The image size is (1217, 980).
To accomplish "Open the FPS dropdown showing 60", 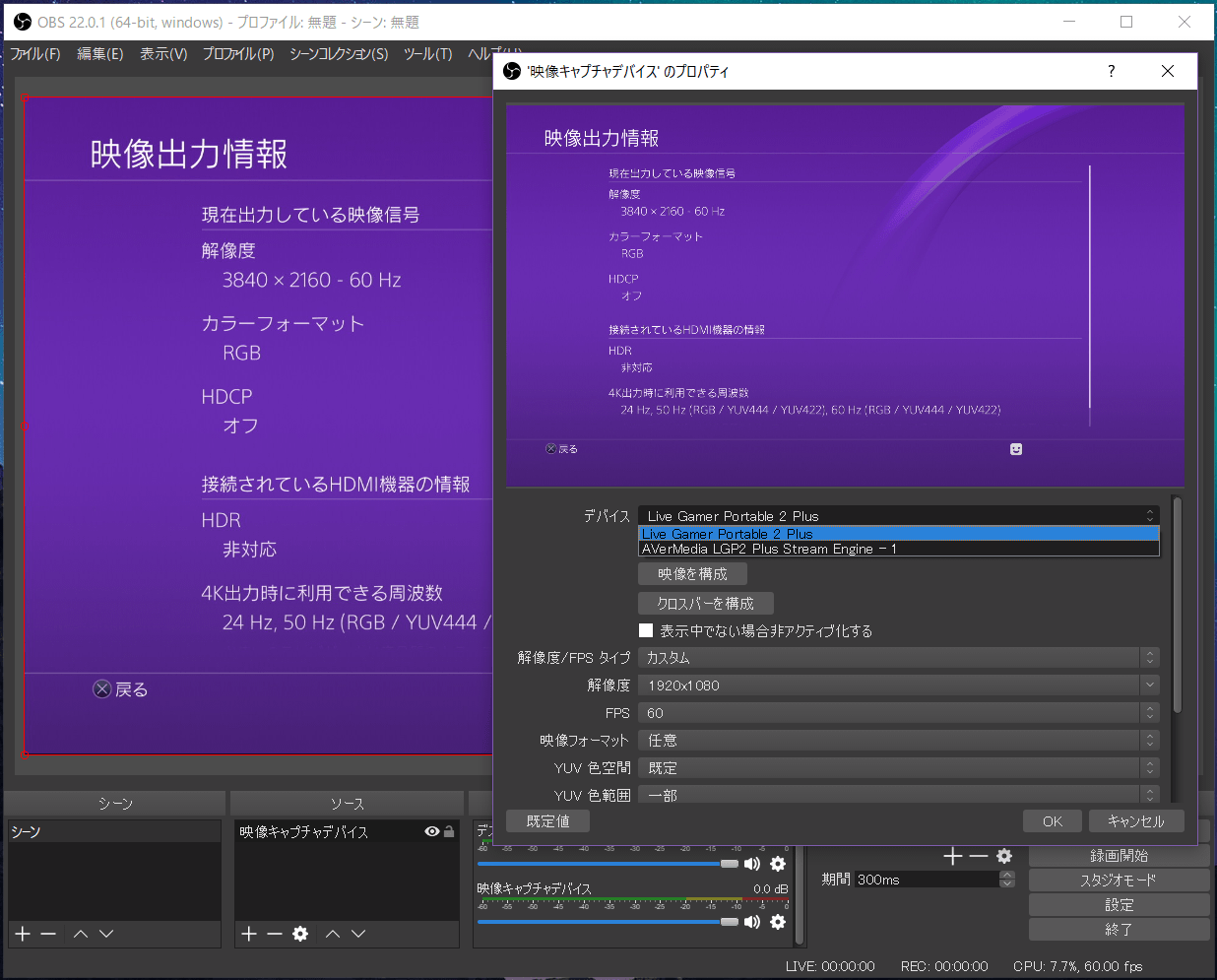I will (899, 713).
